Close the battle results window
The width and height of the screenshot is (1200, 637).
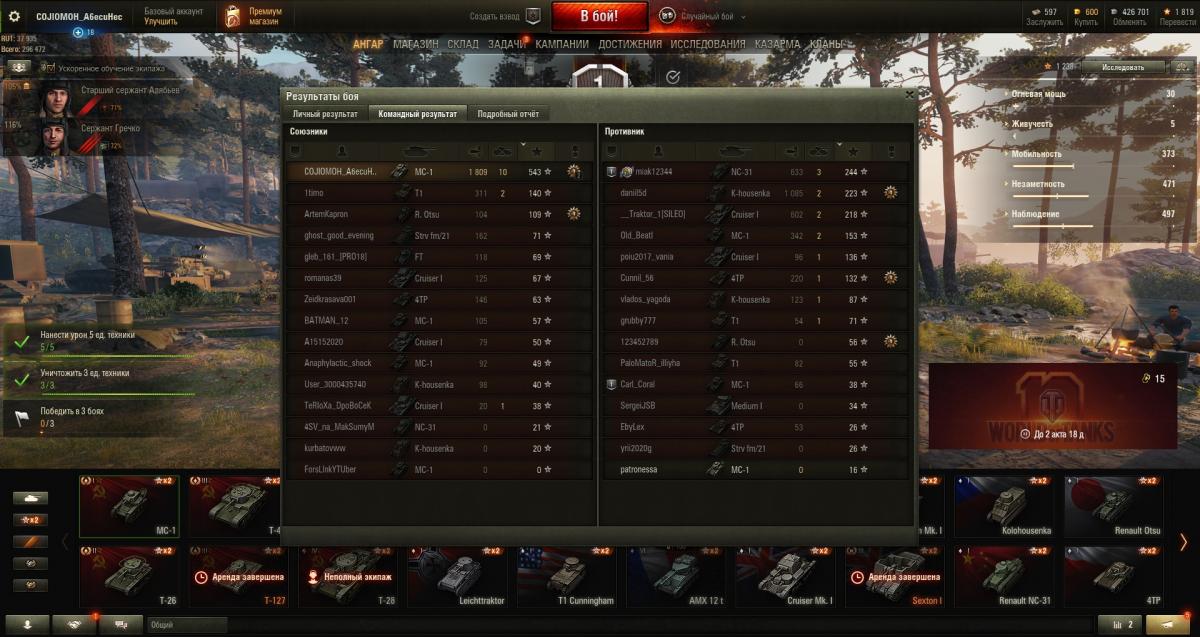click(x=909, y=95)
